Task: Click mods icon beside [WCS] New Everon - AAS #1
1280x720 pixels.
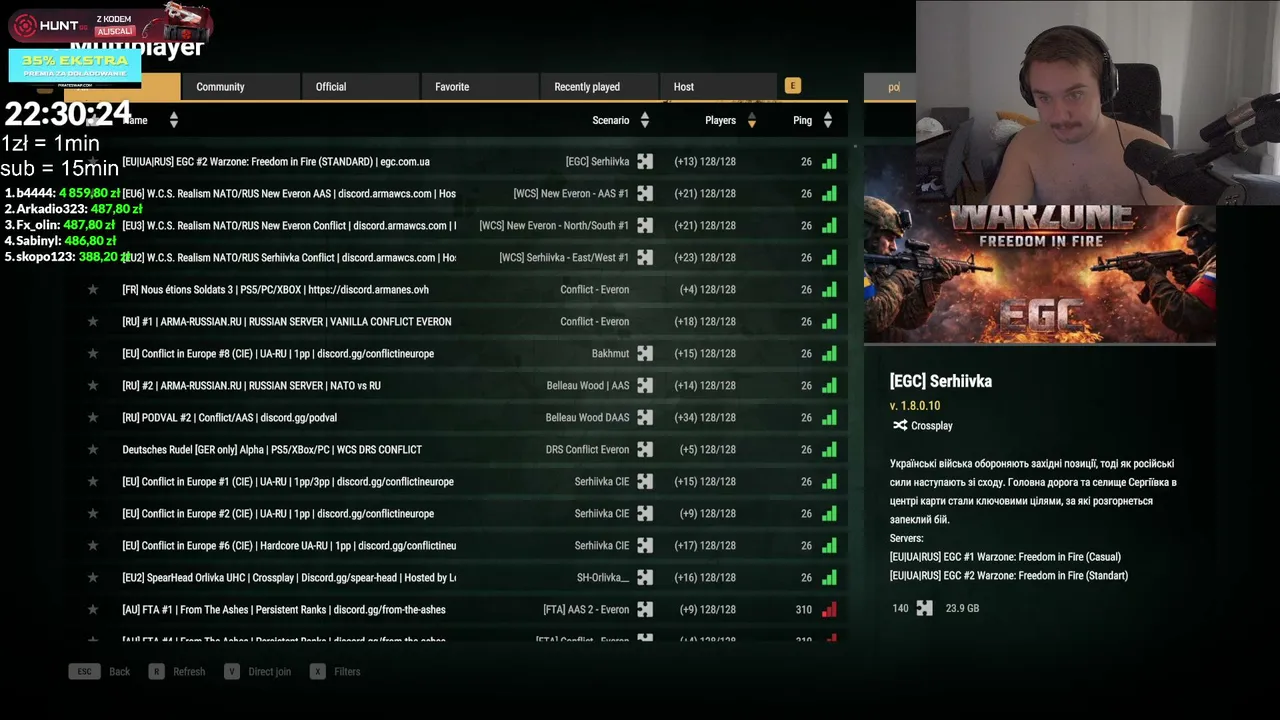Action: pyautogui.click(x=645, y=194)
